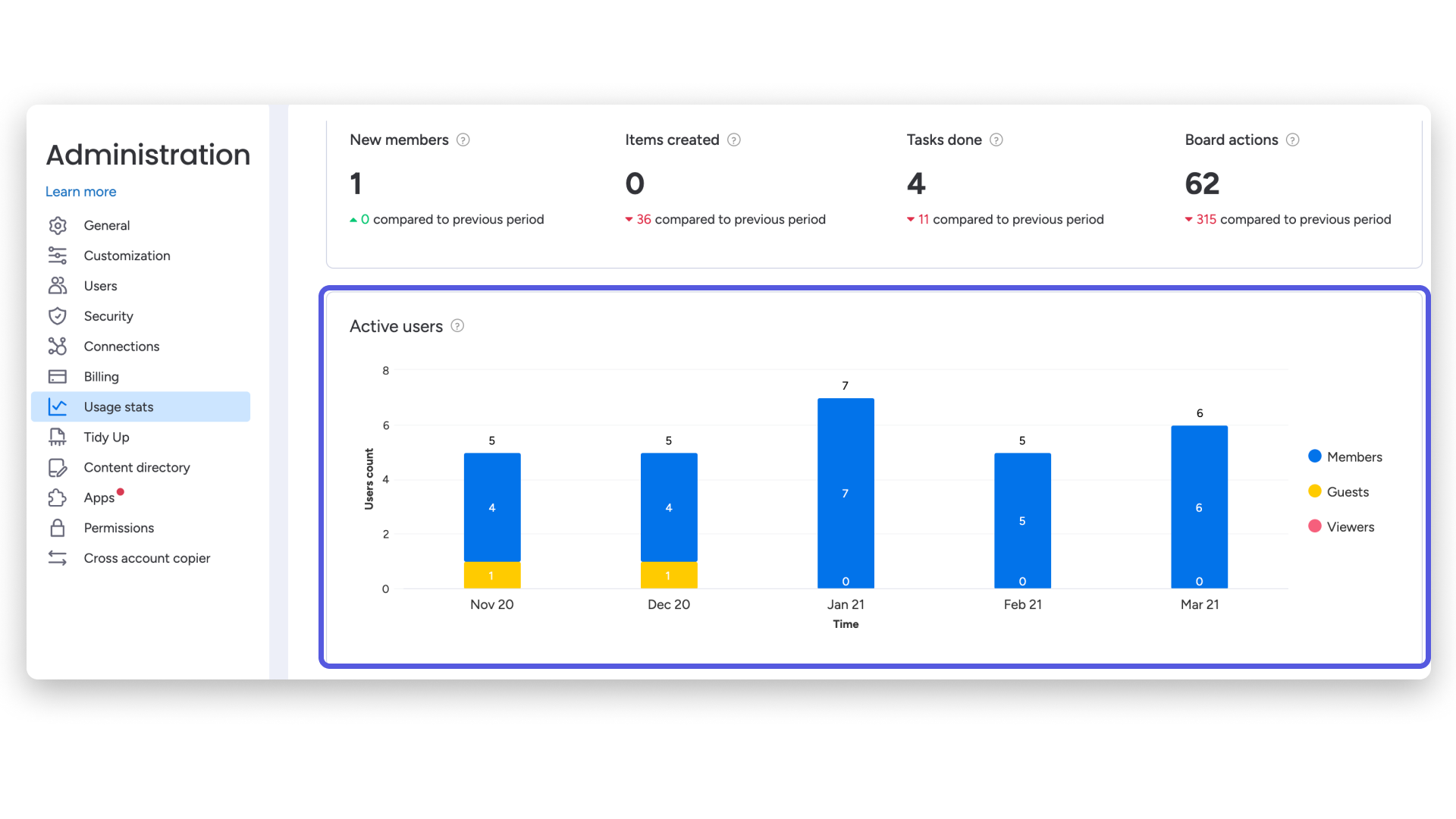The height and width of the screenshot is (819, 1456).
Task: Click the Cross account copier arrows icon
Action: [x=58, y=558]
